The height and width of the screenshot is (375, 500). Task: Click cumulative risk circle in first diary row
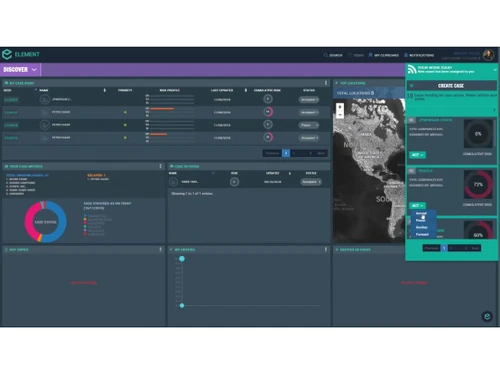pyautogui.click(x=268, y=99)
